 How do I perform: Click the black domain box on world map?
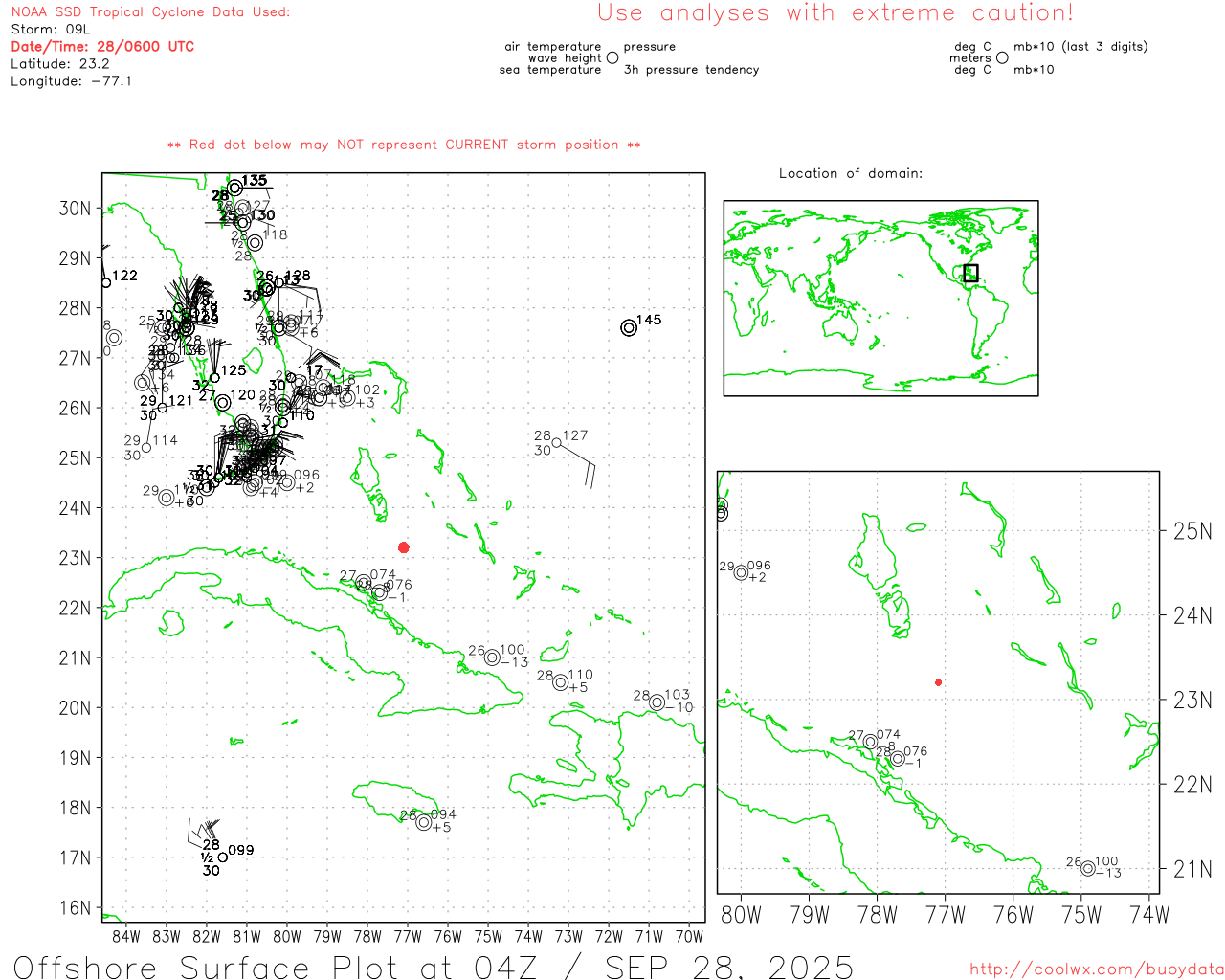(x=970, y=273)
